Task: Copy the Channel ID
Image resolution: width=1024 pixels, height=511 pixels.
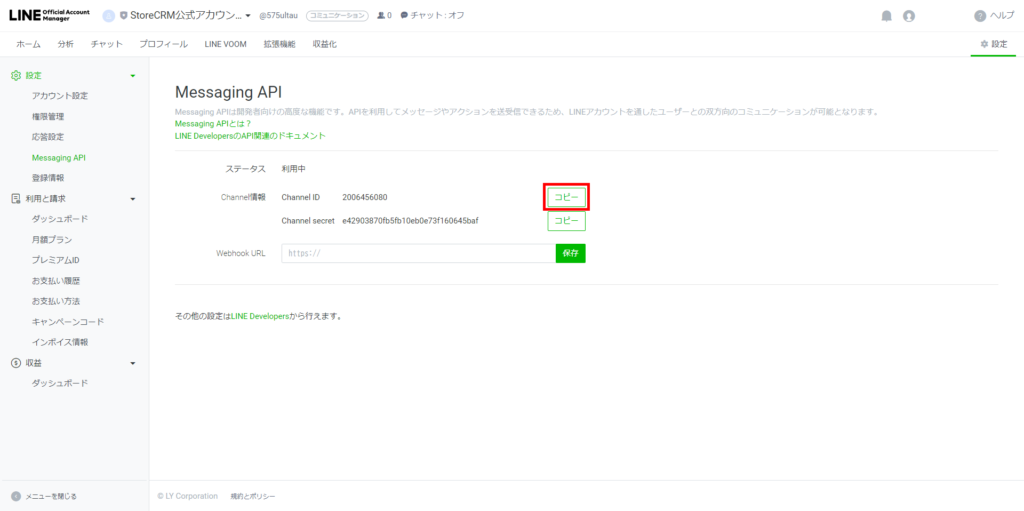Action: pyautogui.click(x=566, y=197)
